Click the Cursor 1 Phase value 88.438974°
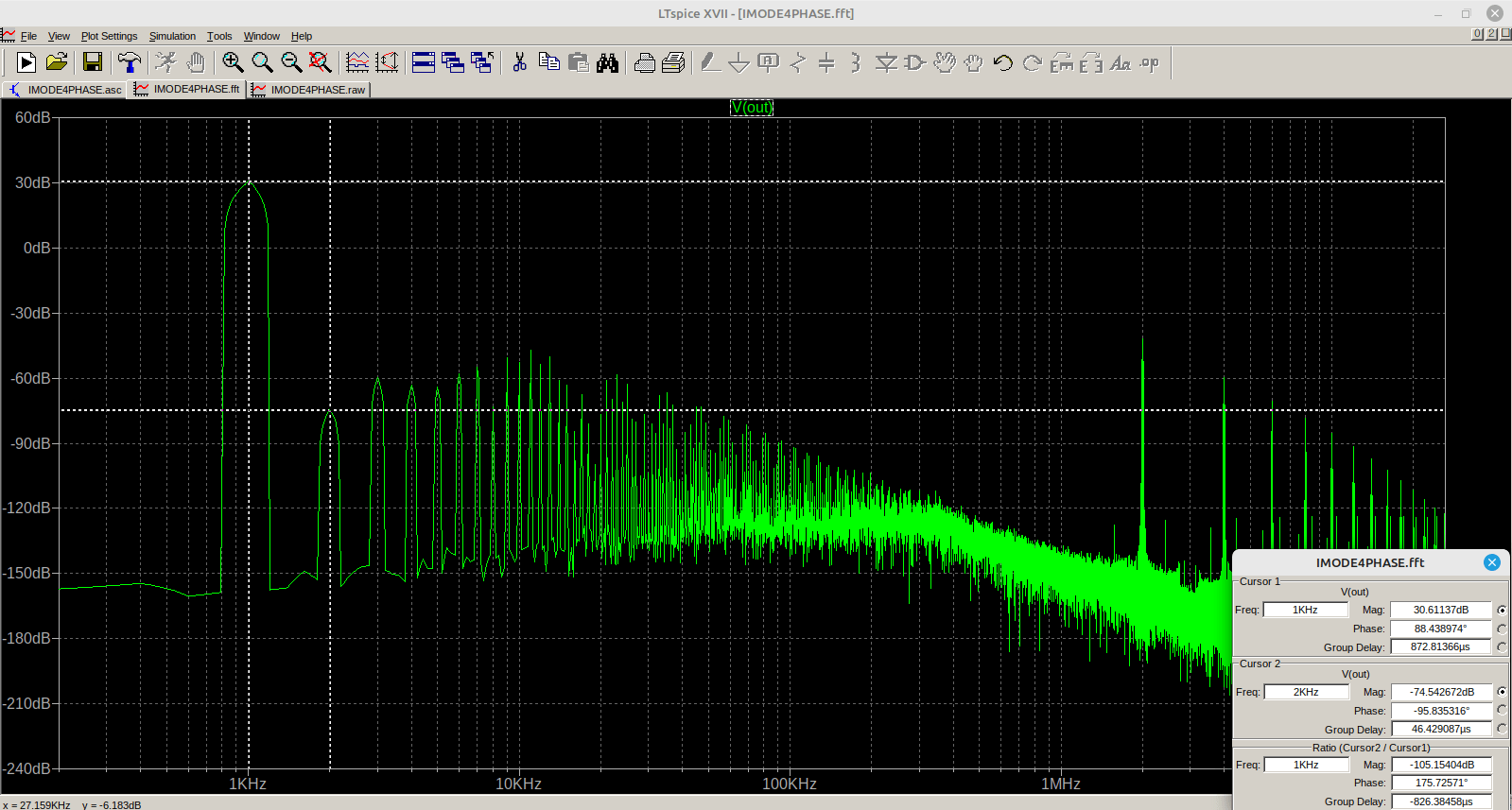Image resolution: width=1512 pixels, height=810 pixels. (1441, 629)
